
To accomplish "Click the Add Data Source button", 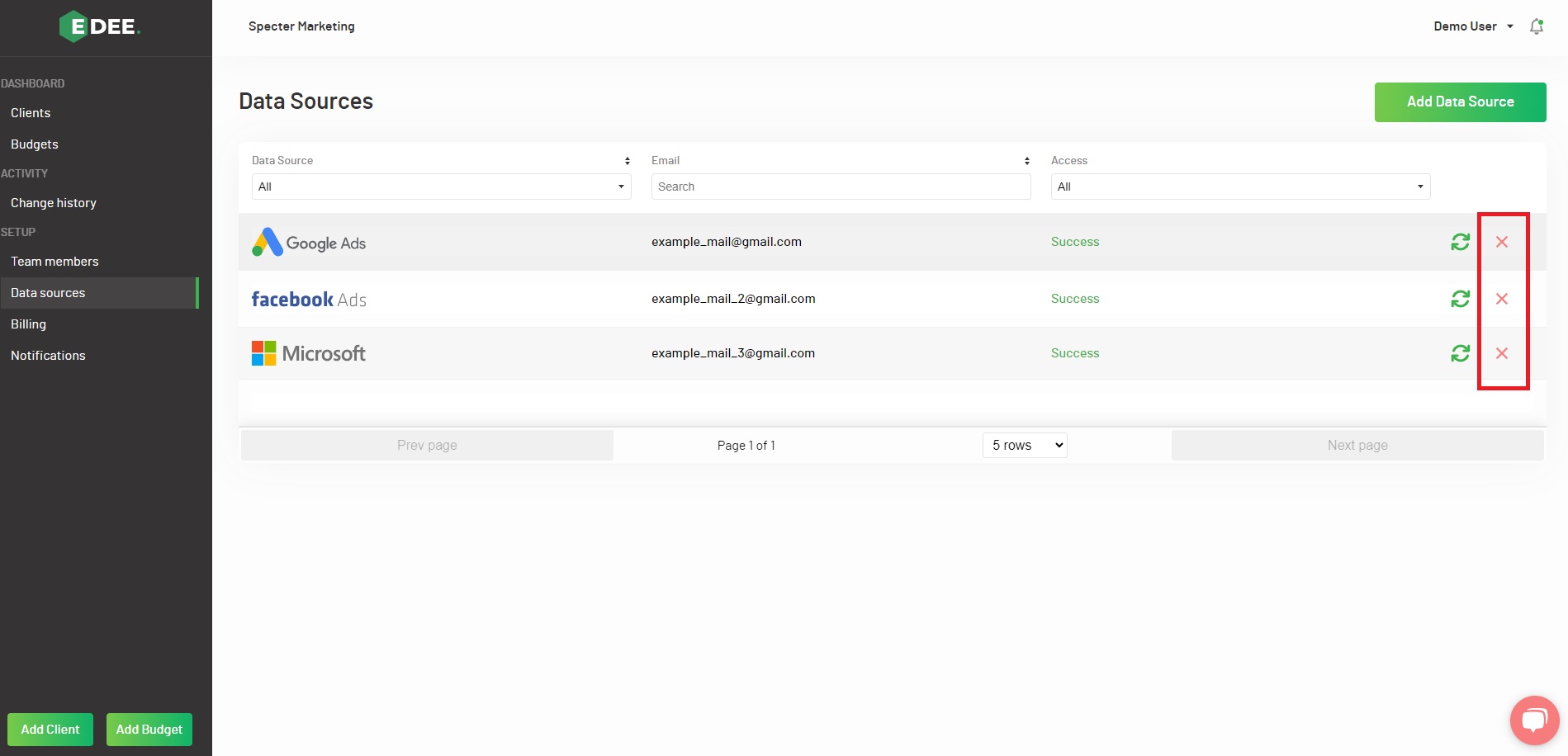I will tap(1460, 102).
